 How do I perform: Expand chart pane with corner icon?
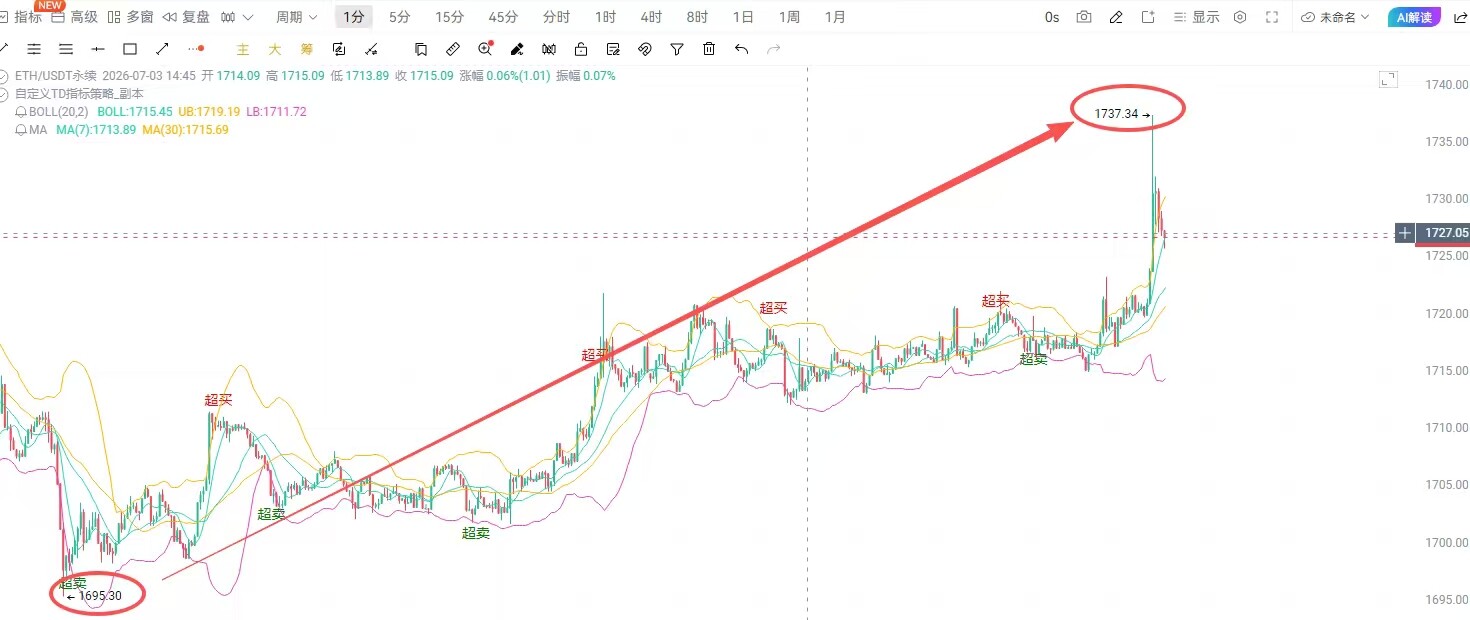[1387, 80]
